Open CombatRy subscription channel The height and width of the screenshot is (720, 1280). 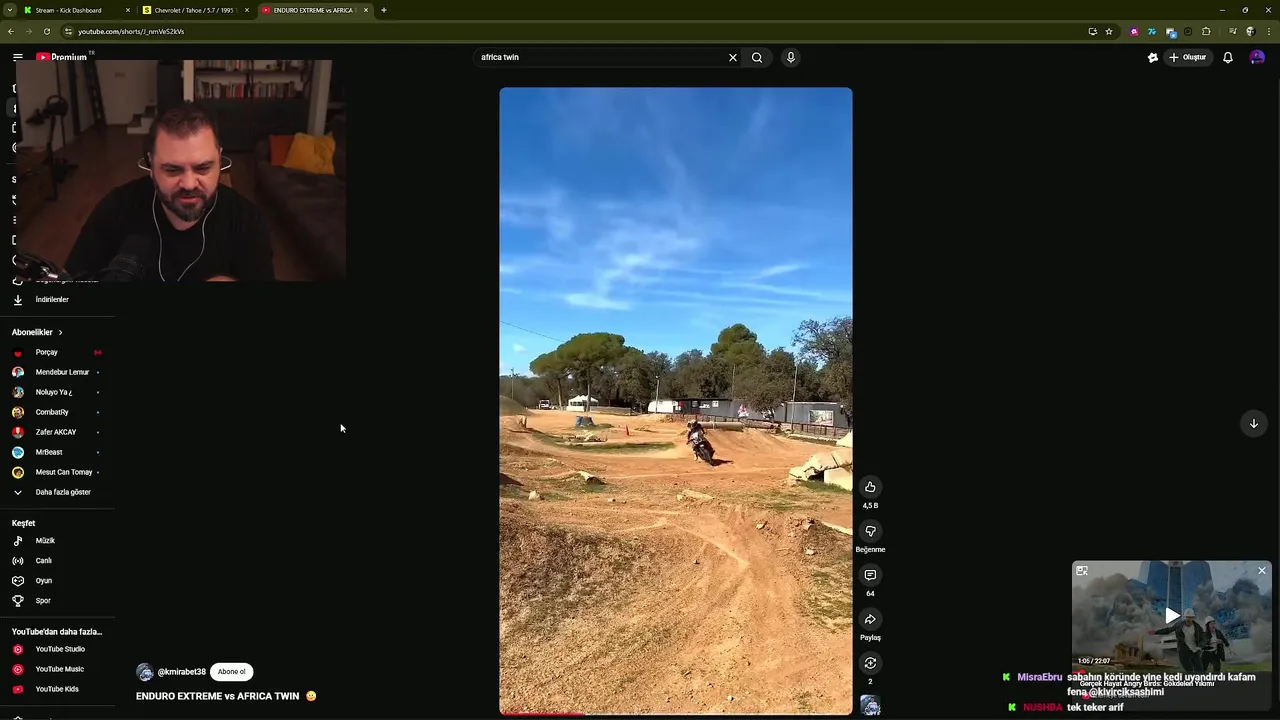[x=58, y=412]
